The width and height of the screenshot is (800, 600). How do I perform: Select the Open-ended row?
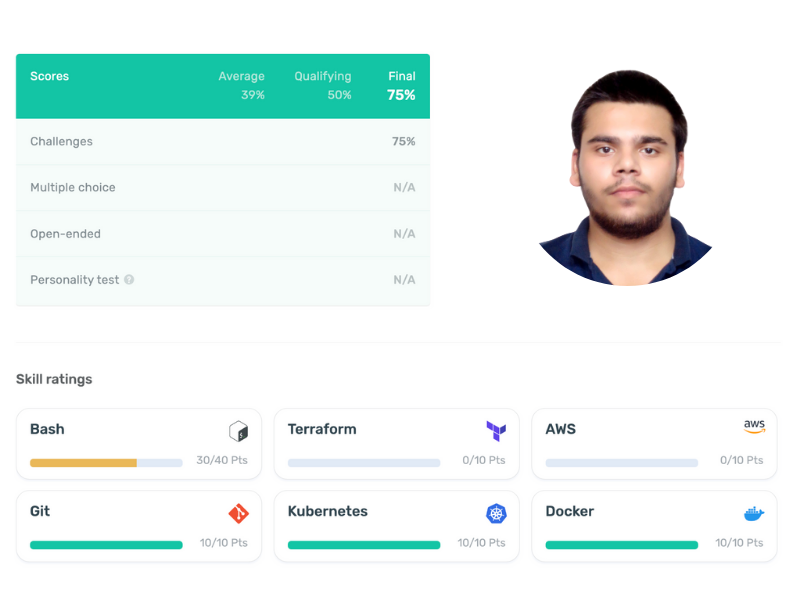[223, 234]
